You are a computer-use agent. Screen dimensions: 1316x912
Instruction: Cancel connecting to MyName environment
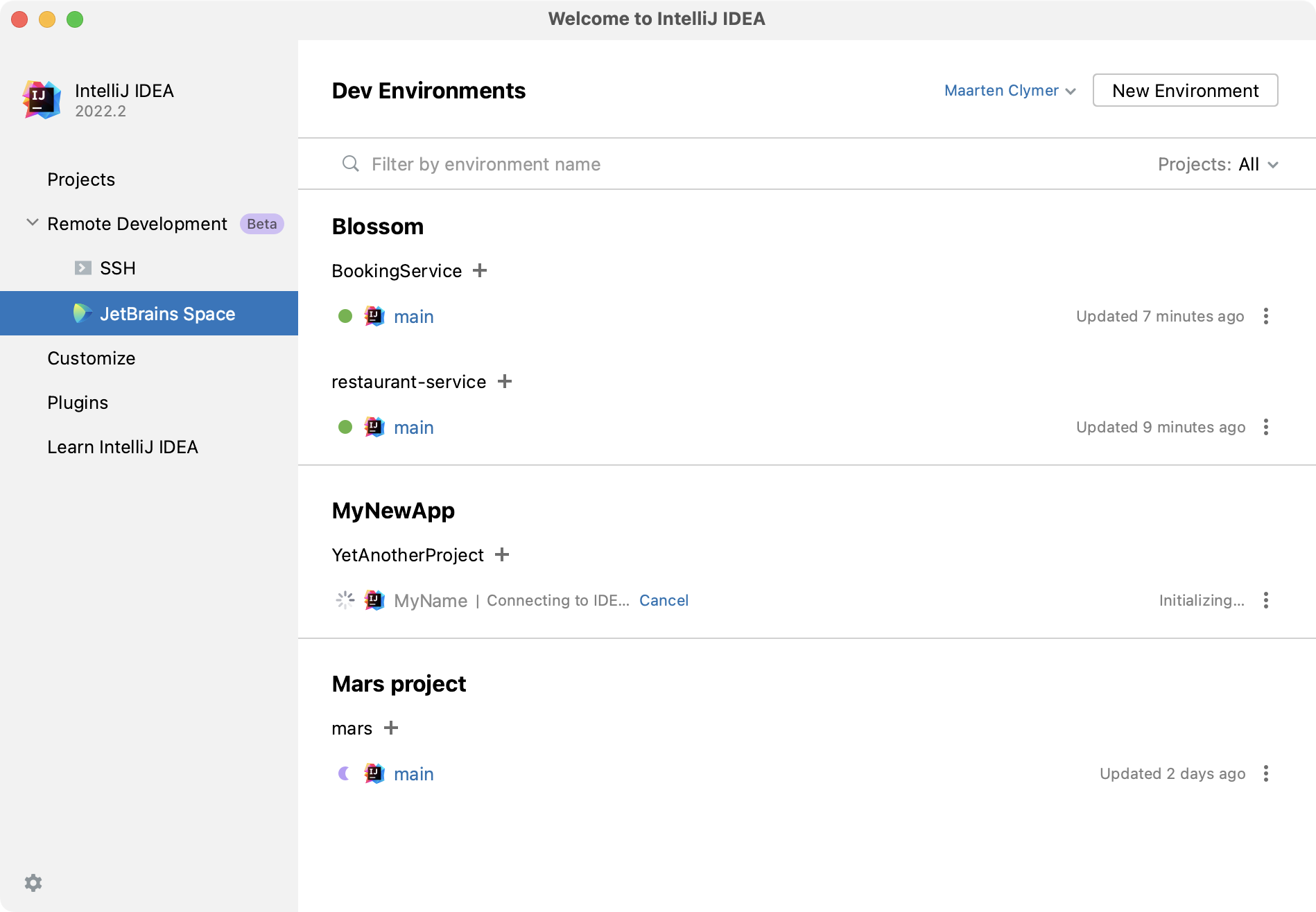664,600
